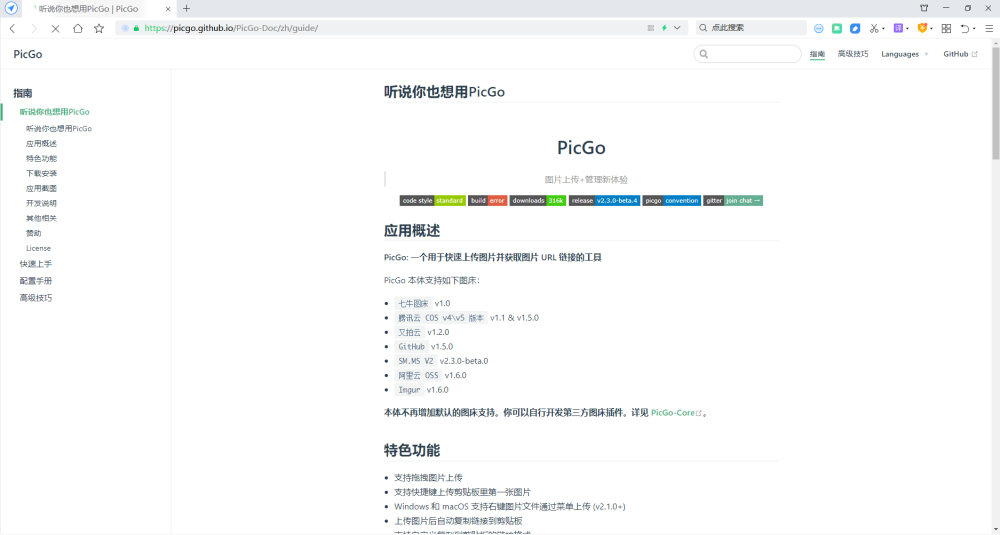Open 快速上手 sidebar page

(x=36, y=263)
